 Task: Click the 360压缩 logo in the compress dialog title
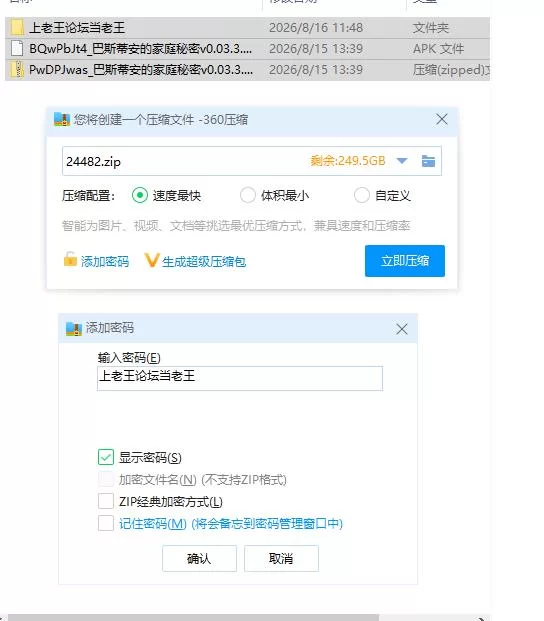point(62,119)
